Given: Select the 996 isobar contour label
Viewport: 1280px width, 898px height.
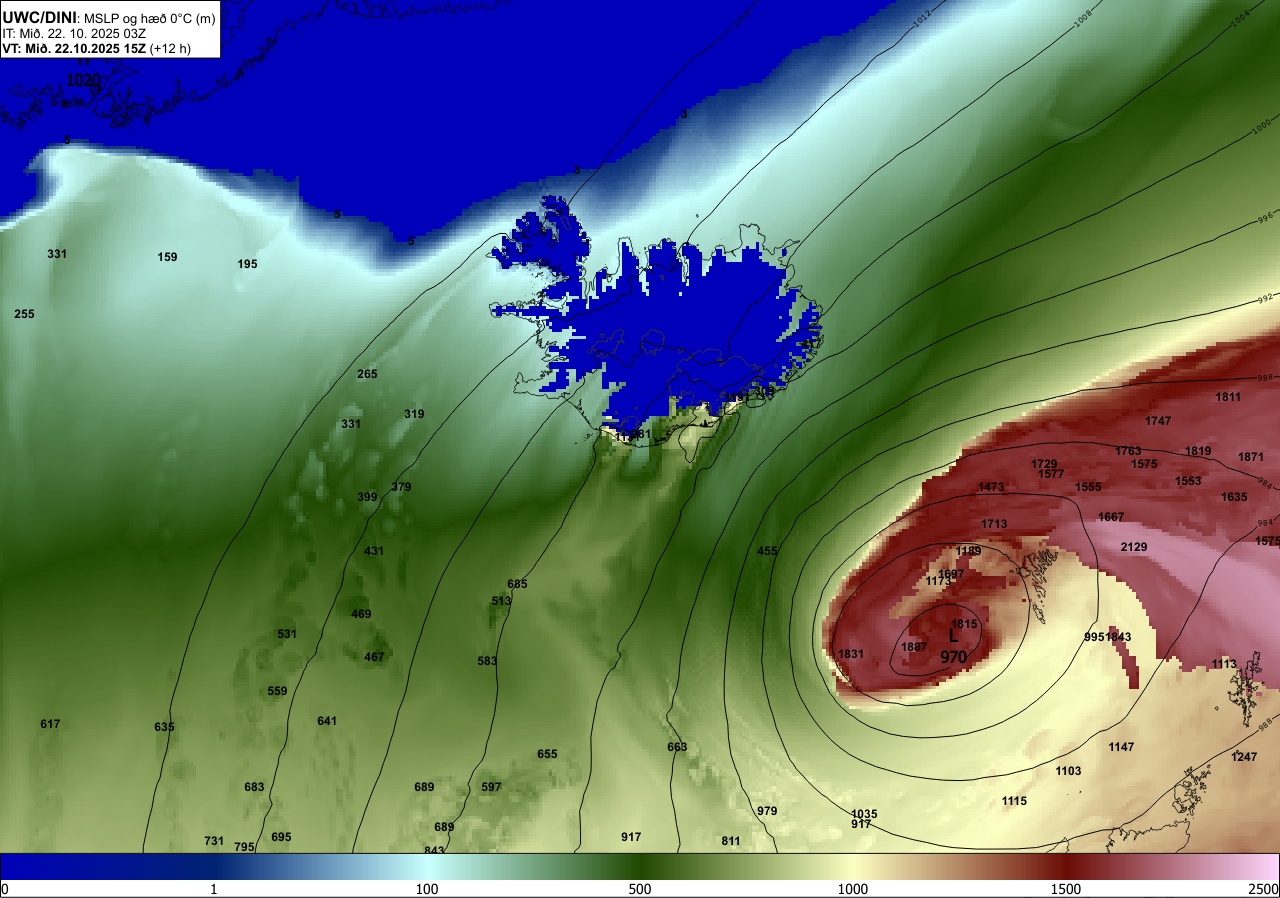Looking at the screenshot, I should (1264, 217).
